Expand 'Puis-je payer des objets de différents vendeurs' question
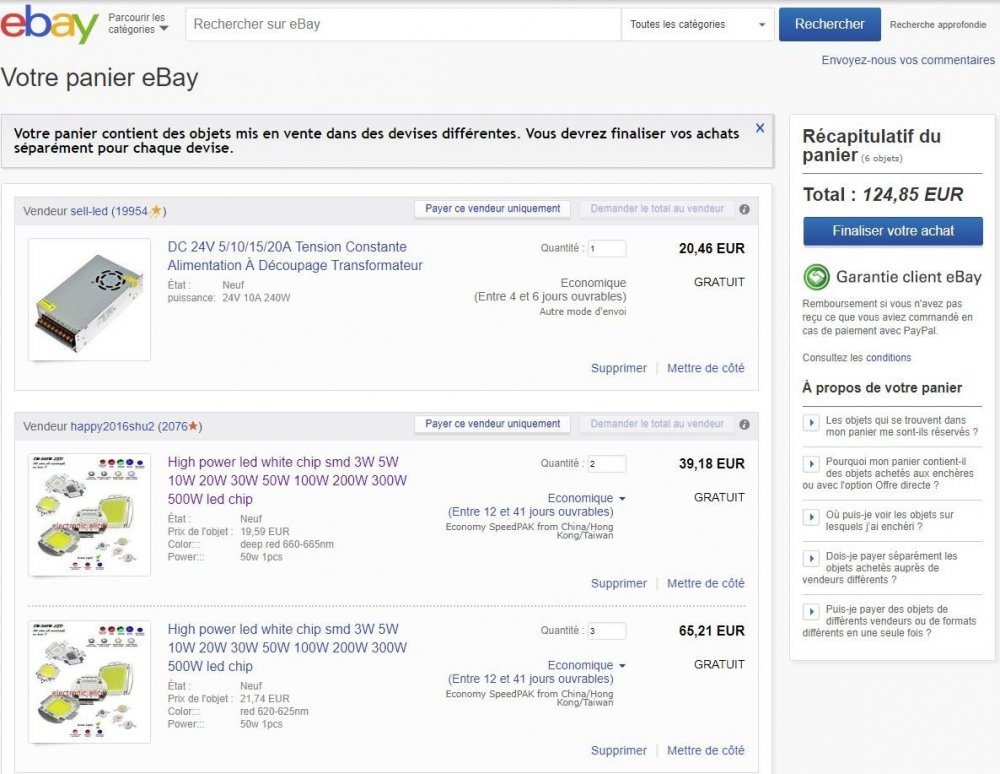This screenshot has width=1000, height=774. (x=811, y=611)
